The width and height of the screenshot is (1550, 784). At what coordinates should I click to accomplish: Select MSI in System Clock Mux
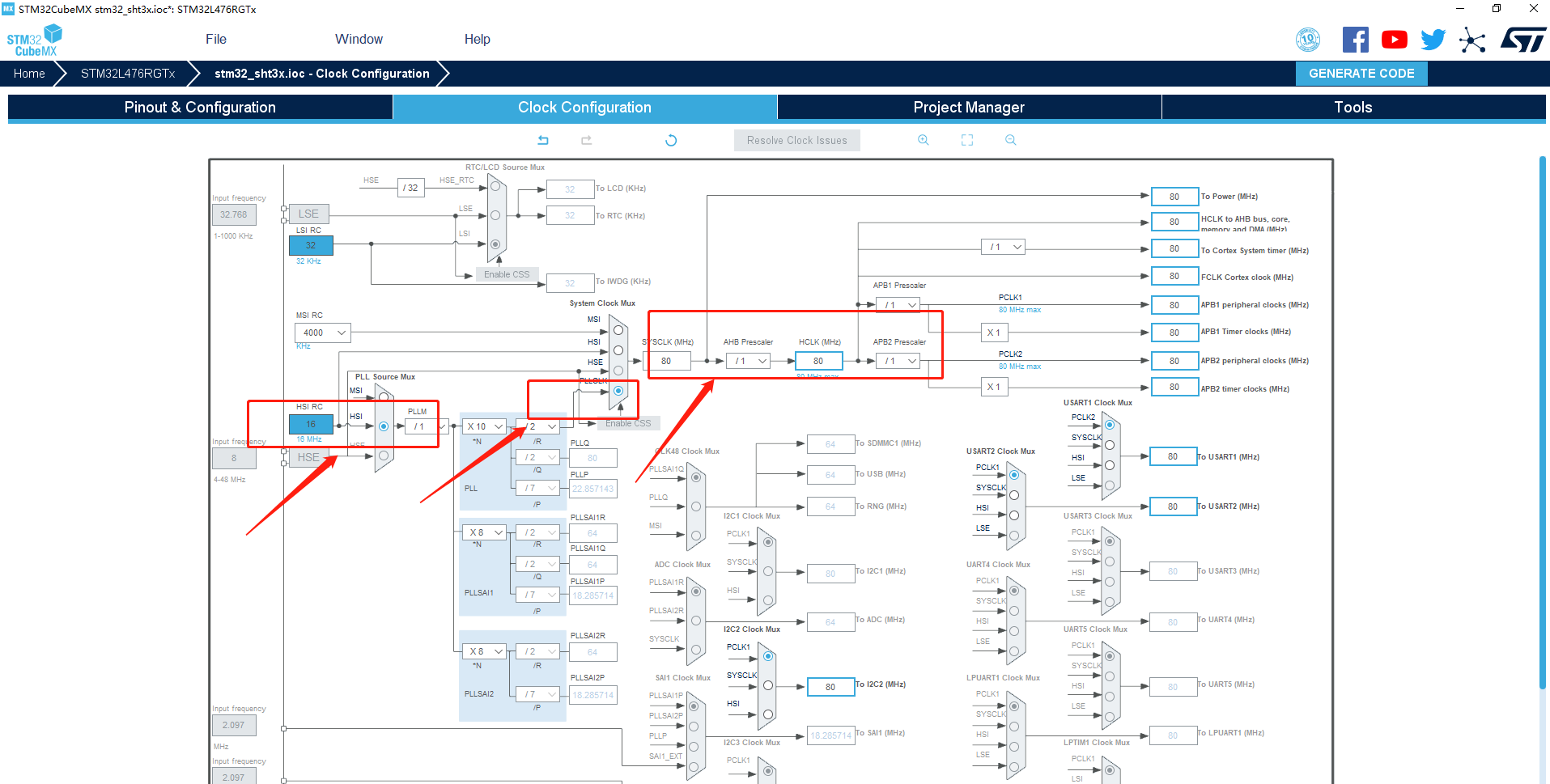tap(618, 330)
